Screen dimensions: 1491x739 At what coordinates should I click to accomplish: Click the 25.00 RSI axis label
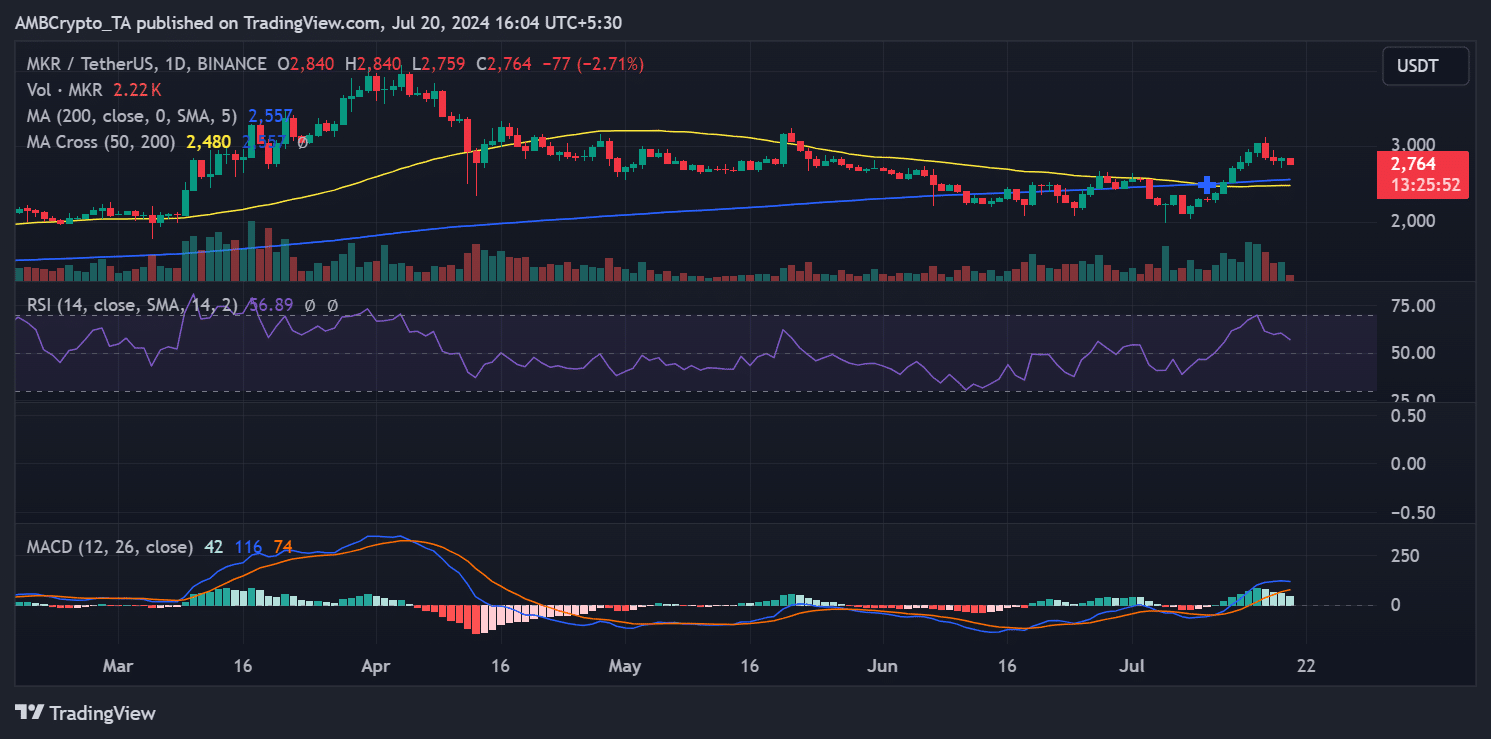point(1412,397)
